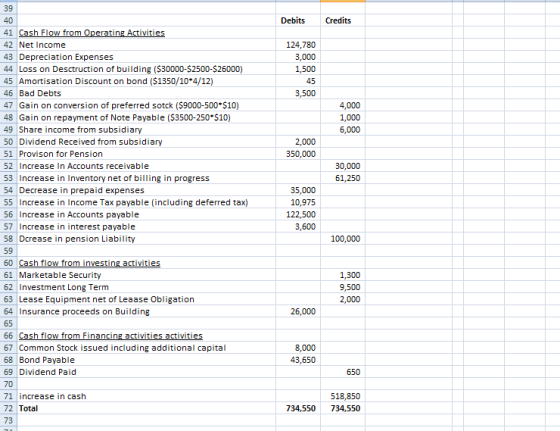Click the 8,000 debit value
This screenshot has height=431, width=560.
305,348
